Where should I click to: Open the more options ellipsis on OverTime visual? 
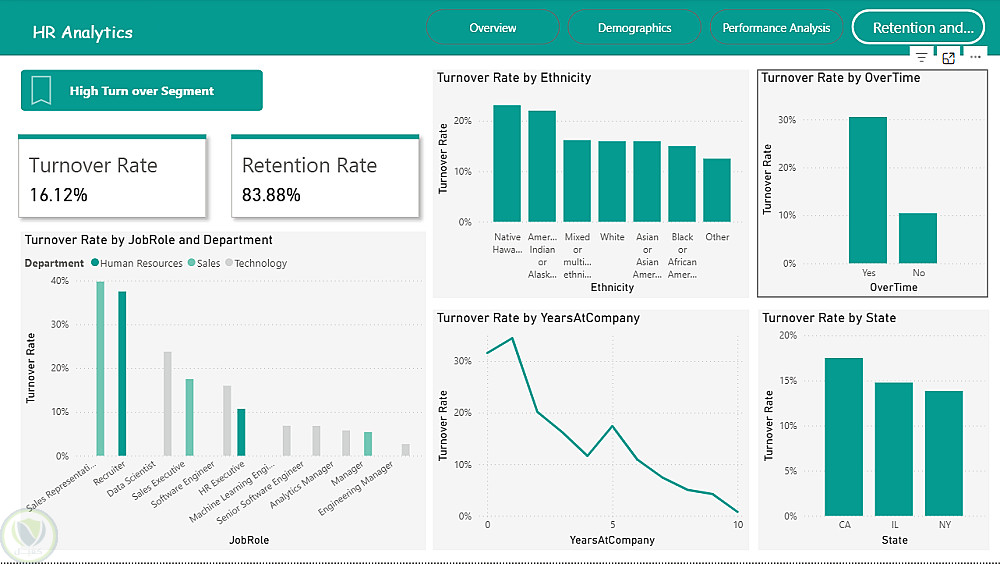[975, 57]
